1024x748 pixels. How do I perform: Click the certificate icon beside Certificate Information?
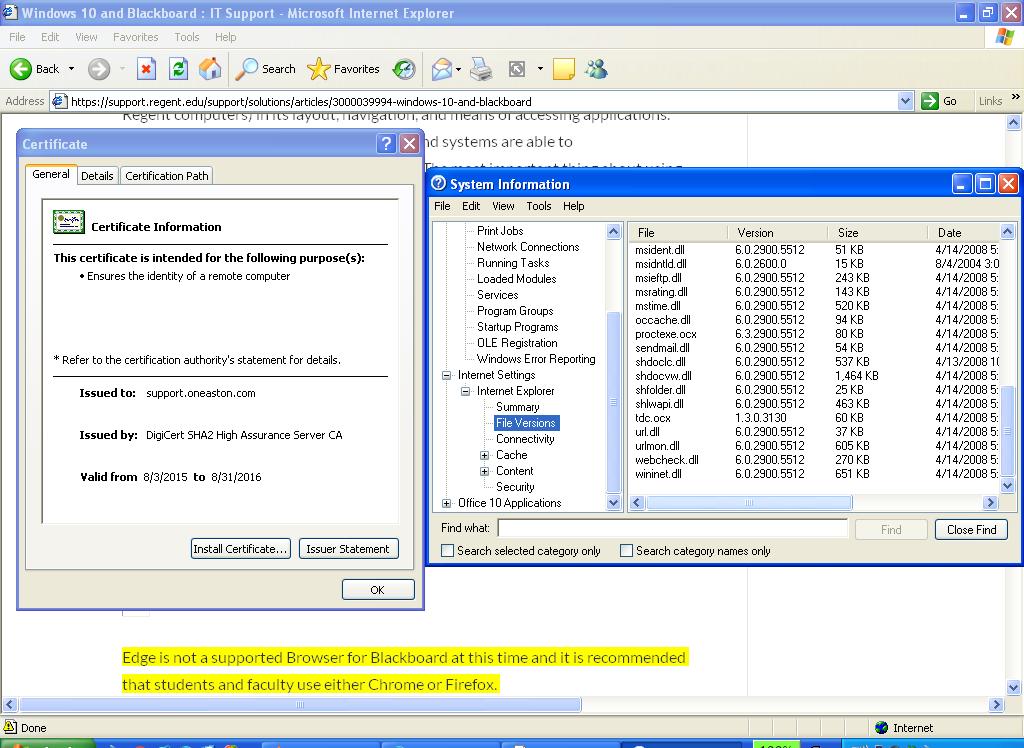(69, 223)
